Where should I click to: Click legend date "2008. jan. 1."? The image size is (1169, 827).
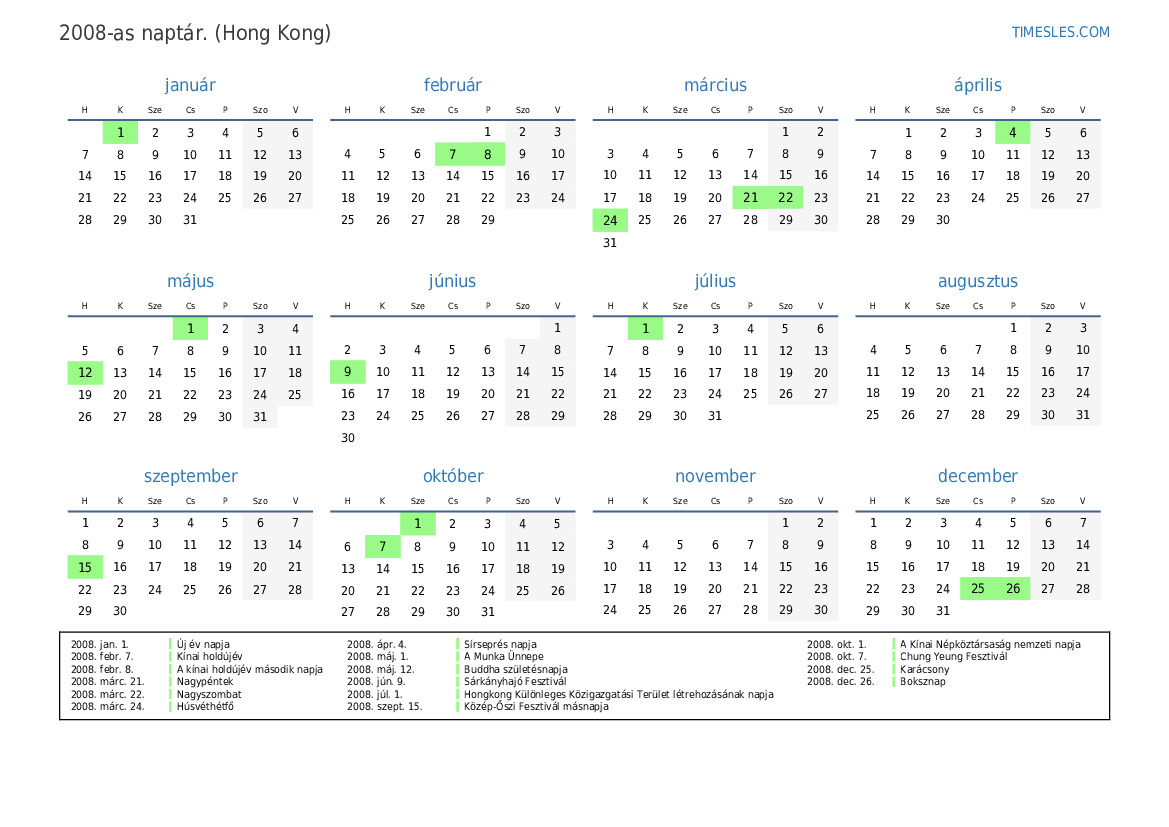(x=100, y=644)
